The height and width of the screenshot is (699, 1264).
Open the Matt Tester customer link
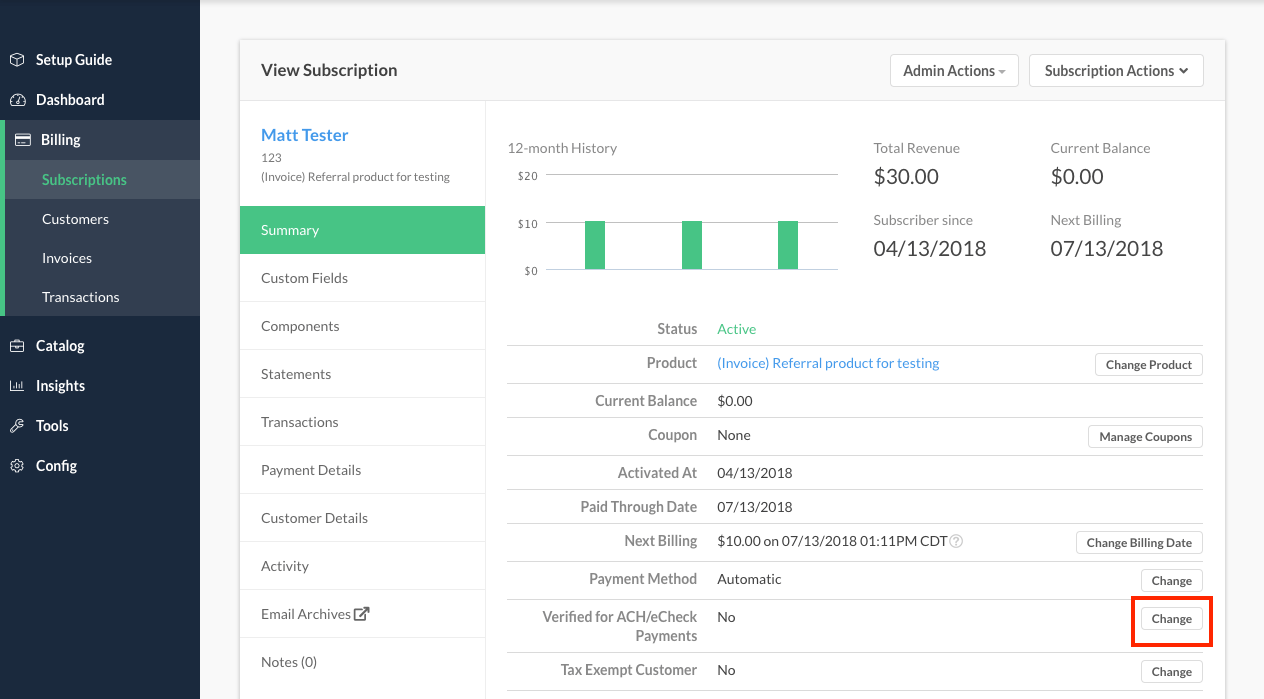305,135
